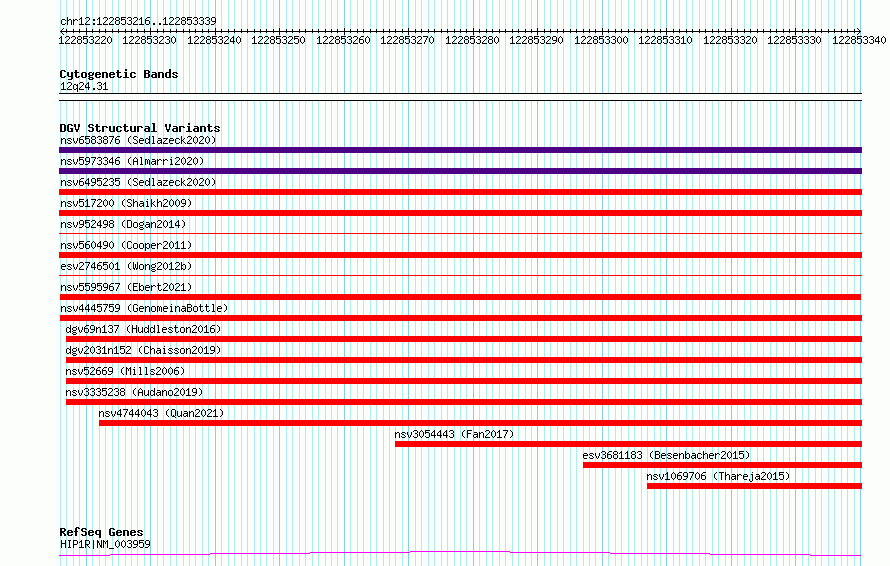This screenshot has height=566, width=890.
Task: Click the red bar under nsv5595967
Action: click(x=460, y=297)
